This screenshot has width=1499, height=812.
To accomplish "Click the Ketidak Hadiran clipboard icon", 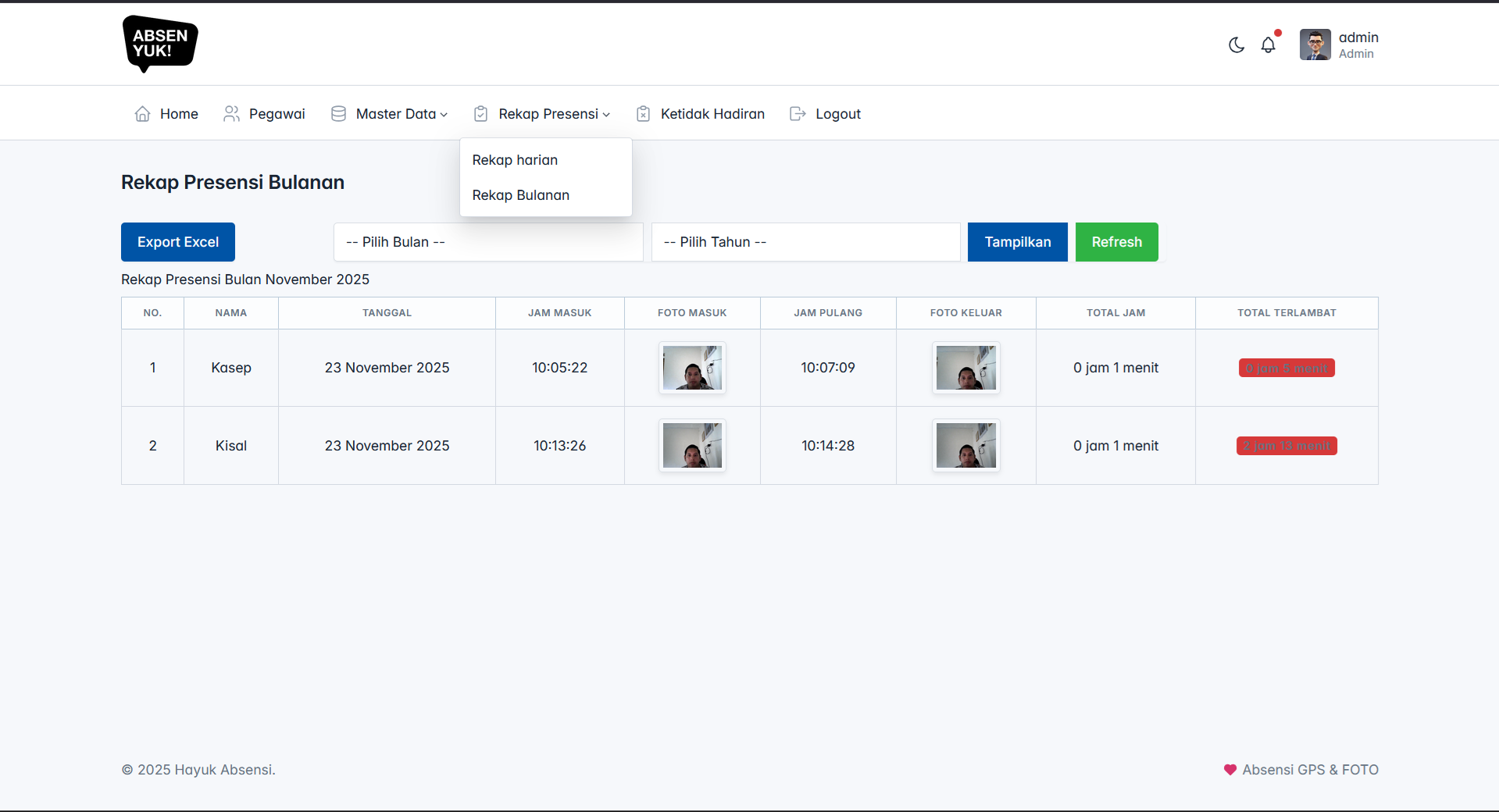I will pos(643,114).
